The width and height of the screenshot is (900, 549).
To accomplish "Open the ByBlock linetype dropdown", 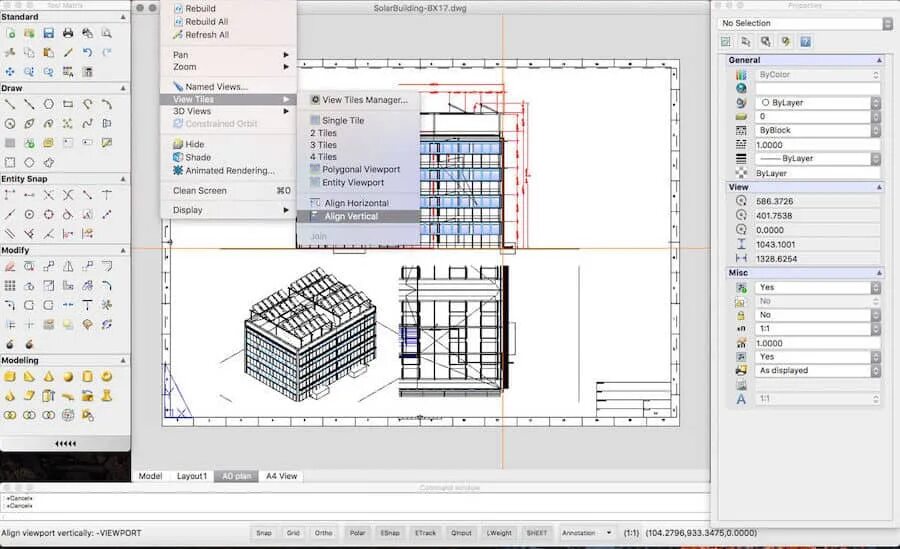I will coord(818,130).
